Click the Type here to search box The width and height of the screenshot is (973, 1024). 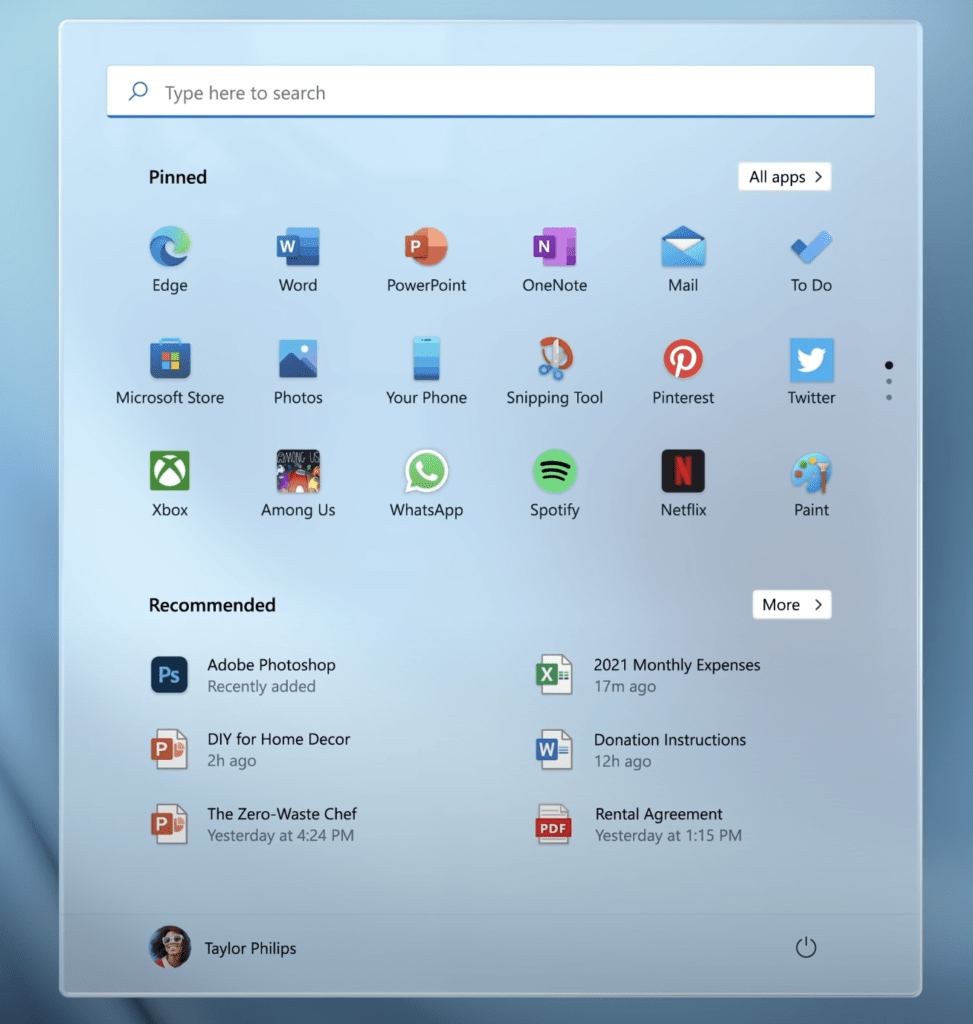(491, 92)
